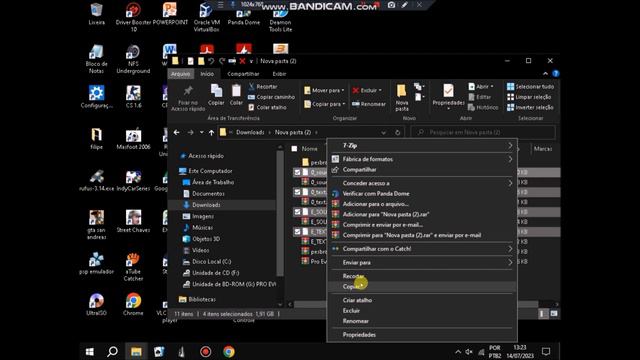Click Renomear in the Organizar group
The image size is (640, 360).
point(369,104)
